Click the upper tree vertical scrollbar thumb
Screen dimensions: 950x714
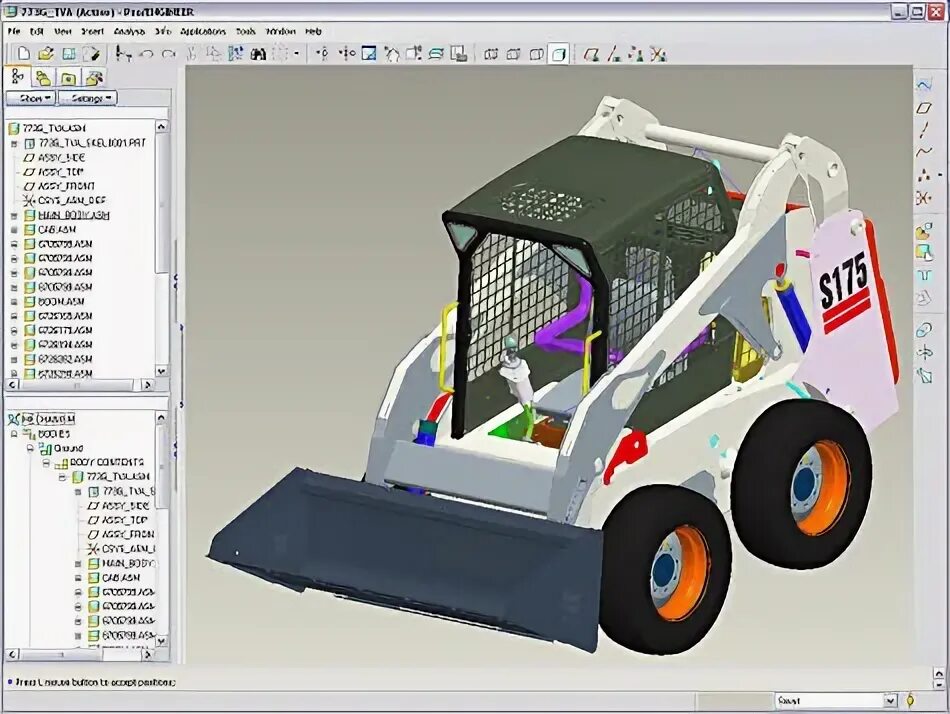click(161, 203)
